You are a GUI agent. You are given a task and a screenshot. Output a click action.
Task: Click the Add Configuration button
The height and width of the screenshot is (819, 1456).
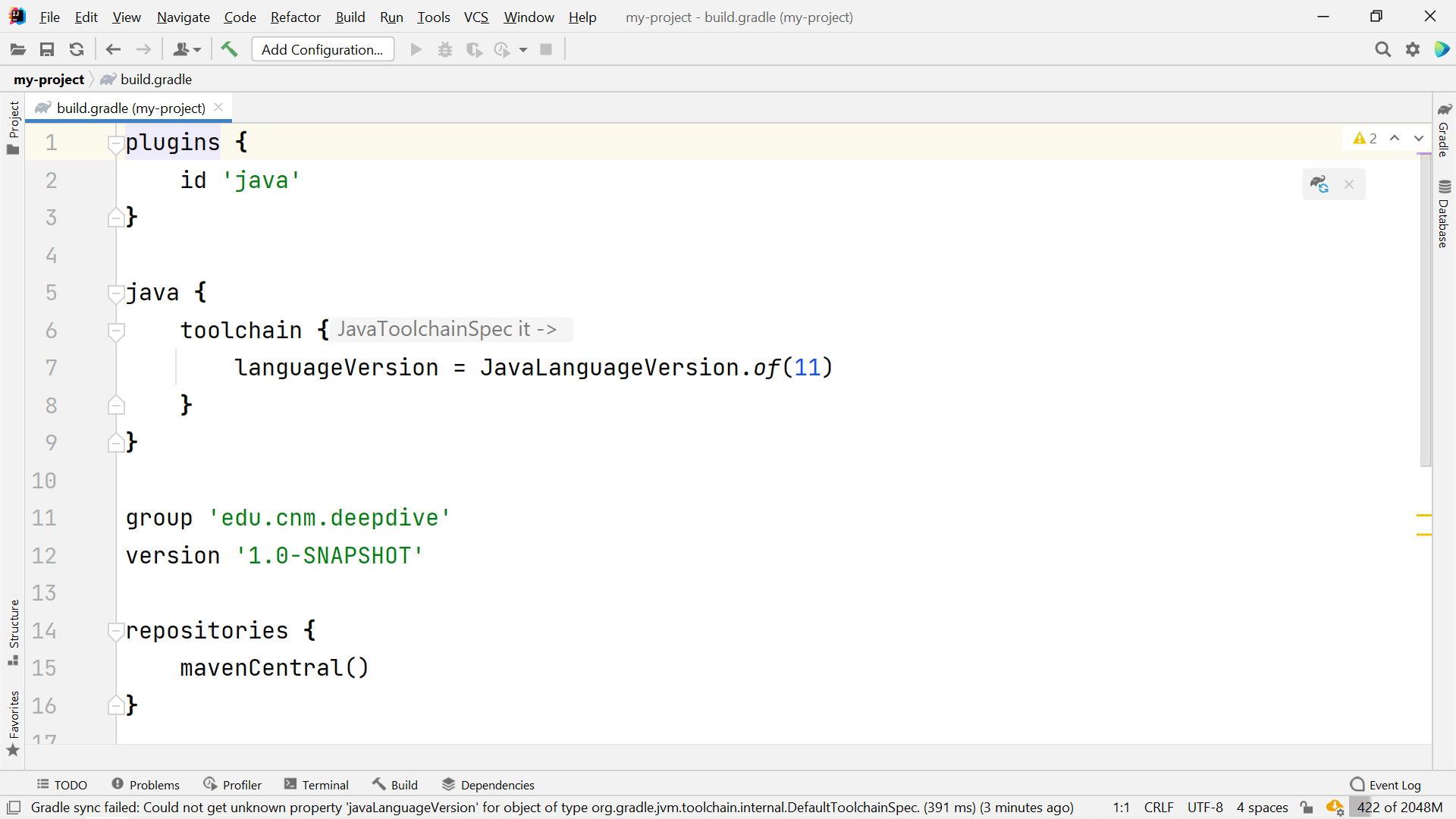[322, 49]
